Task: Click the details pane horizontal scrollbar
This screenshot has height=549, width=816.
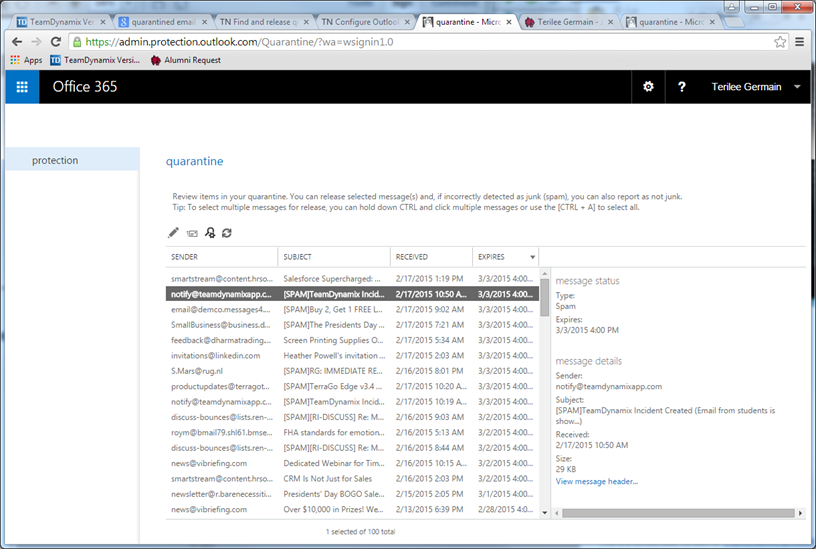Action: pyautogui.click(x=678, y=513)
